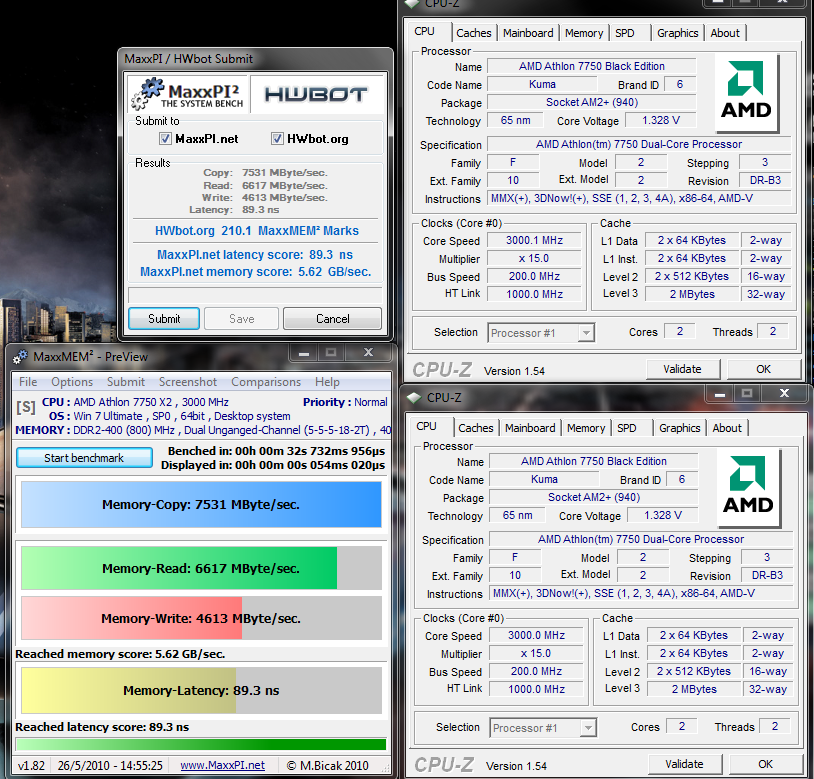This screenshot has width=814, height=779.
Task: Click 'MaxxPI.net latency score: 89.3 ns' text
Action: (255, 254)
